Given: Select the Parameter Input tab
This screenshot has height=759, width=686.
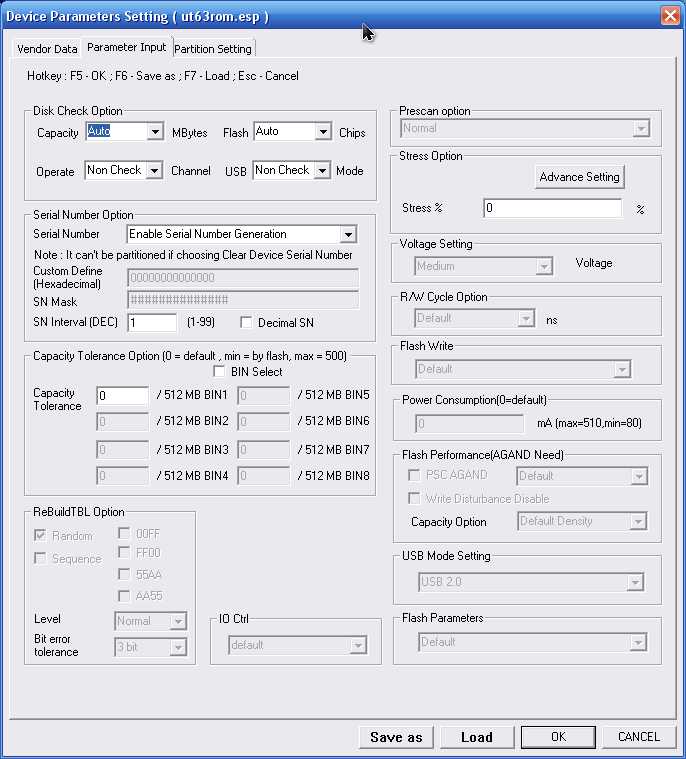Looking at the screenshot, I should [x=126, y=47].
